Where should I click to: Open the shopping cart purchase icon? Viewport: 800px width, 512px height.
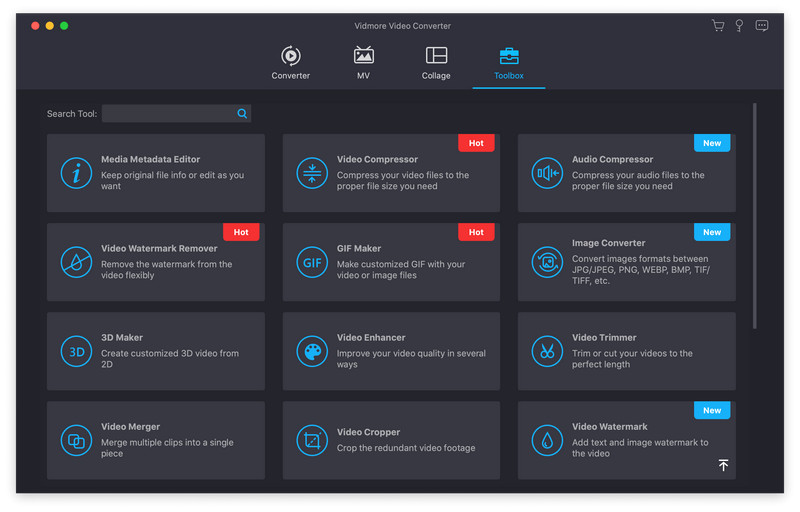point(718,26)
